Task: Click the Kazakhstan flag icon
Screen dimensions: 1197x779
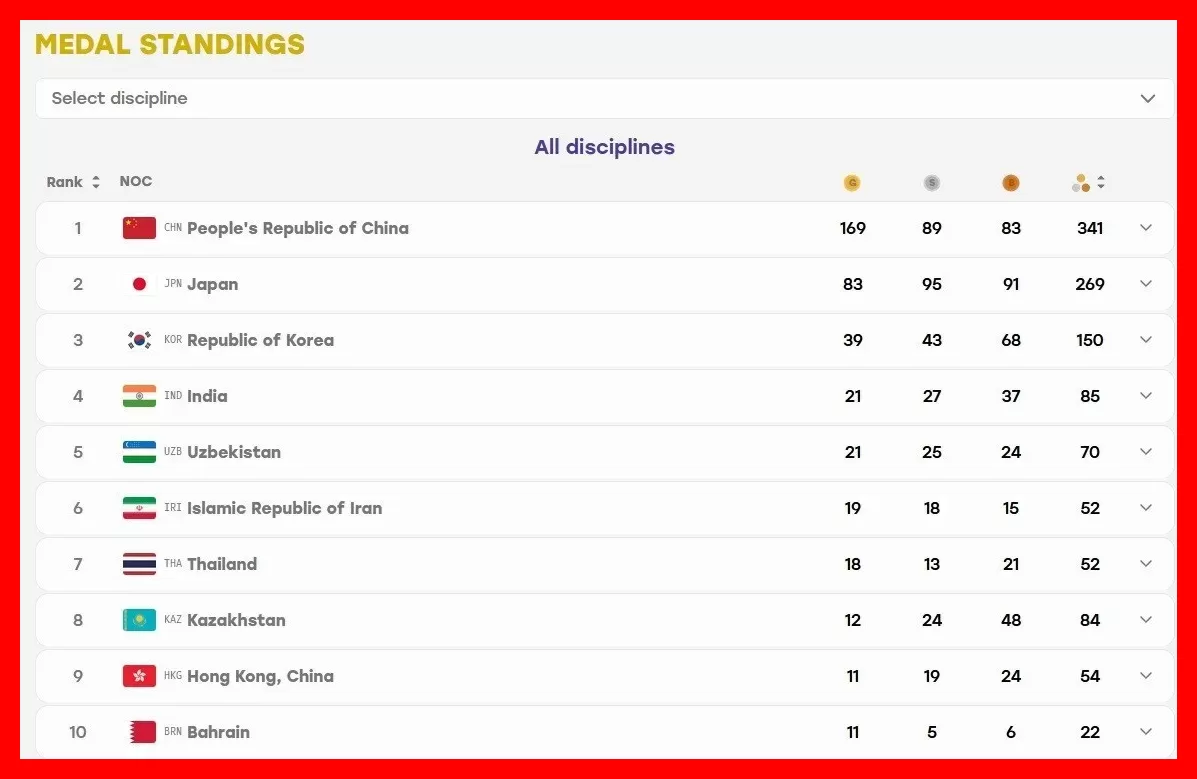Action: (x=139, y=620)
